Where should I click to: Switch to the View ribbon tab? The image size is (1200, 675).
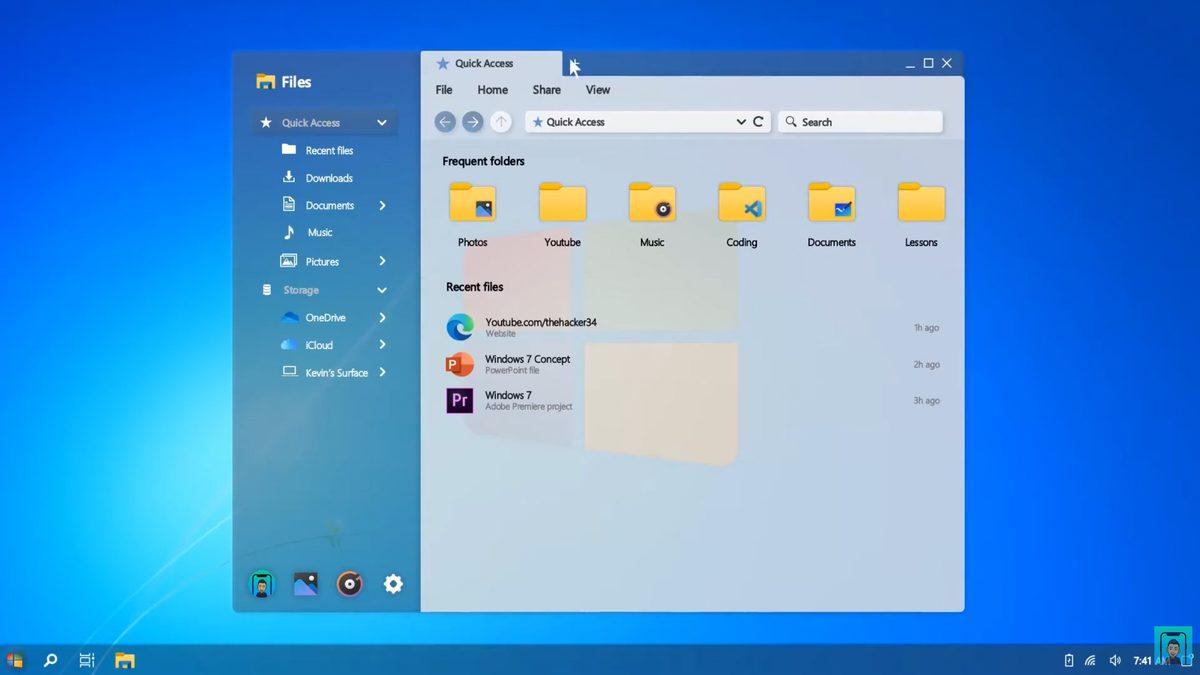tap(597, 89)
